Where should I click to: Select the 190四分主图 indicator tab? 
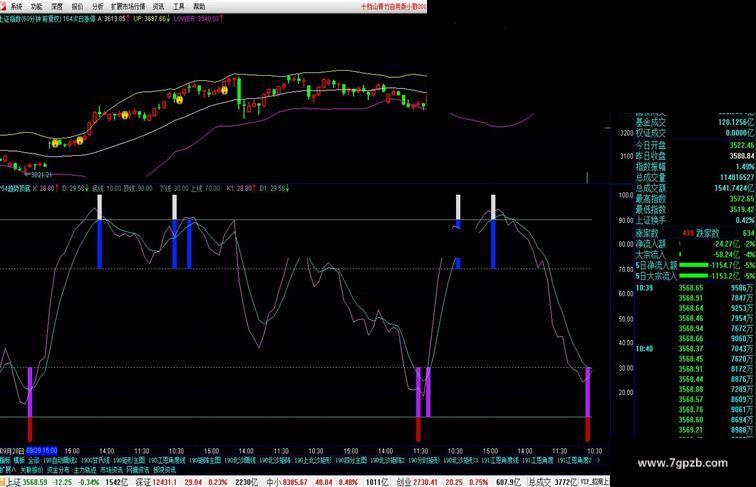coord(351,460)
